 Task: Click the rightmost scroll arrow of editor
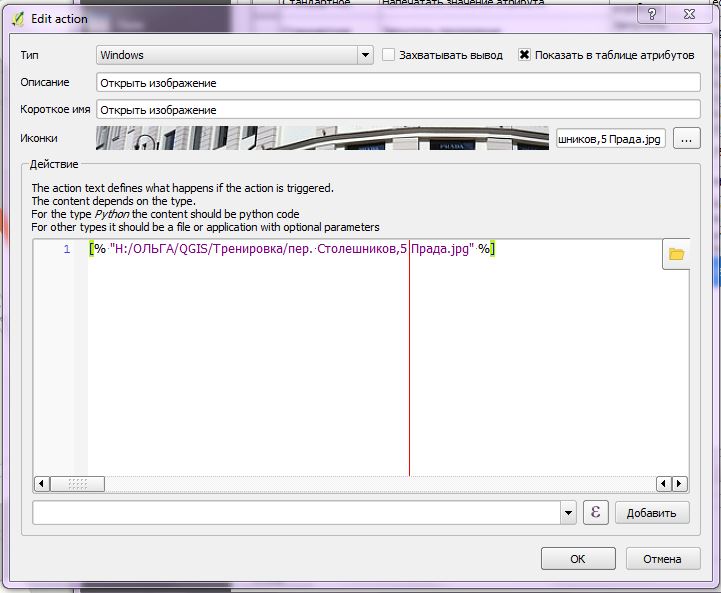click(679, 484)
